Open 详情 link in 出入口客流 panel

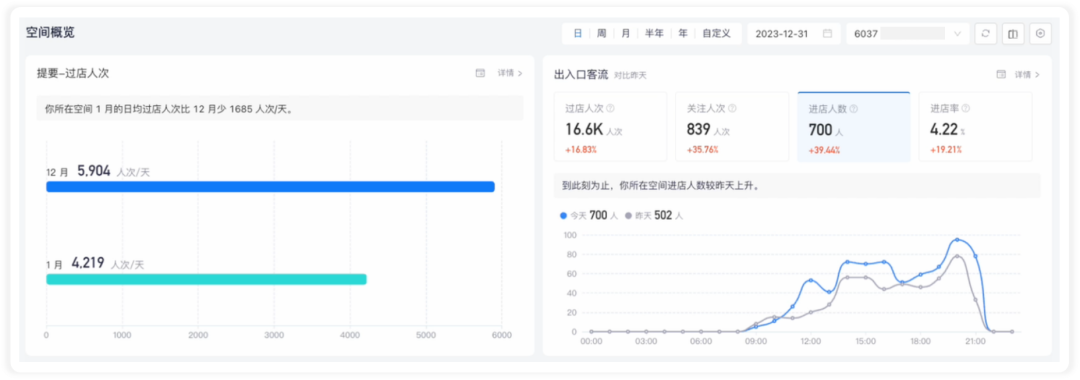click(x=1027, y=74)
